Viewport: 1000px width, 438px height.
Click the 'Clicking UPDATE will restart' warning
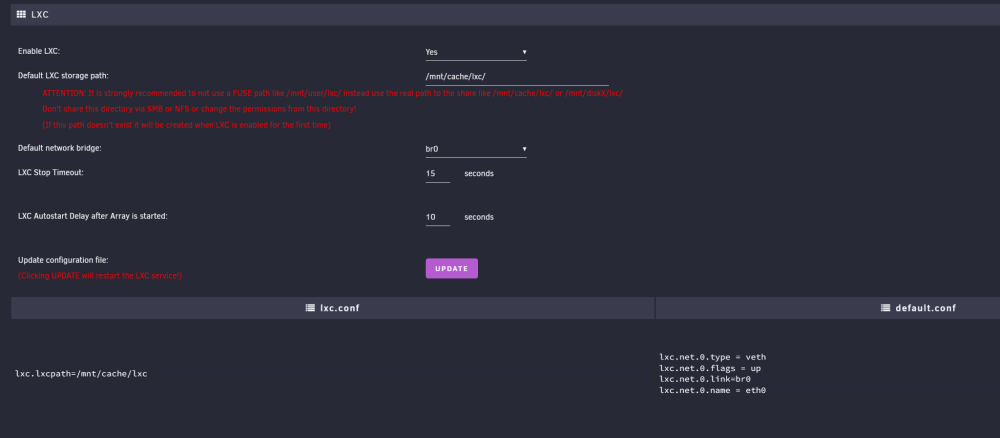click(100, 276)
